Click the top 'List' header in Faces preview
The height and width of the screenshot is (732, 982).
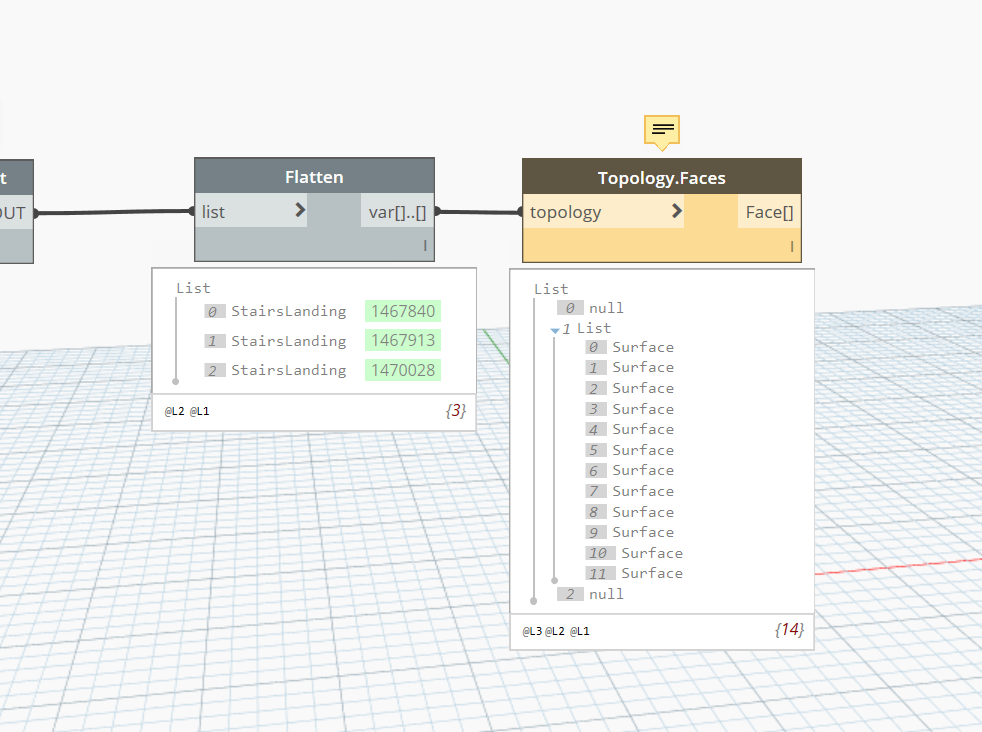coord(551,289)
